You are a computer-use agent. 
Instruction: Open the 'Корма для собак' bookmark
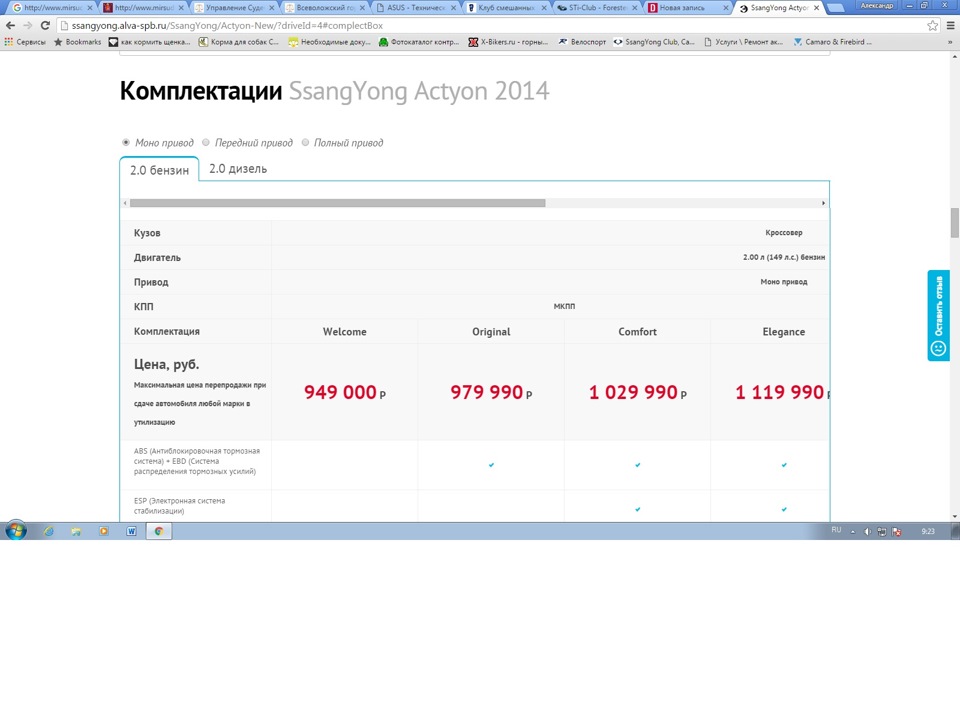coord(238,42)
